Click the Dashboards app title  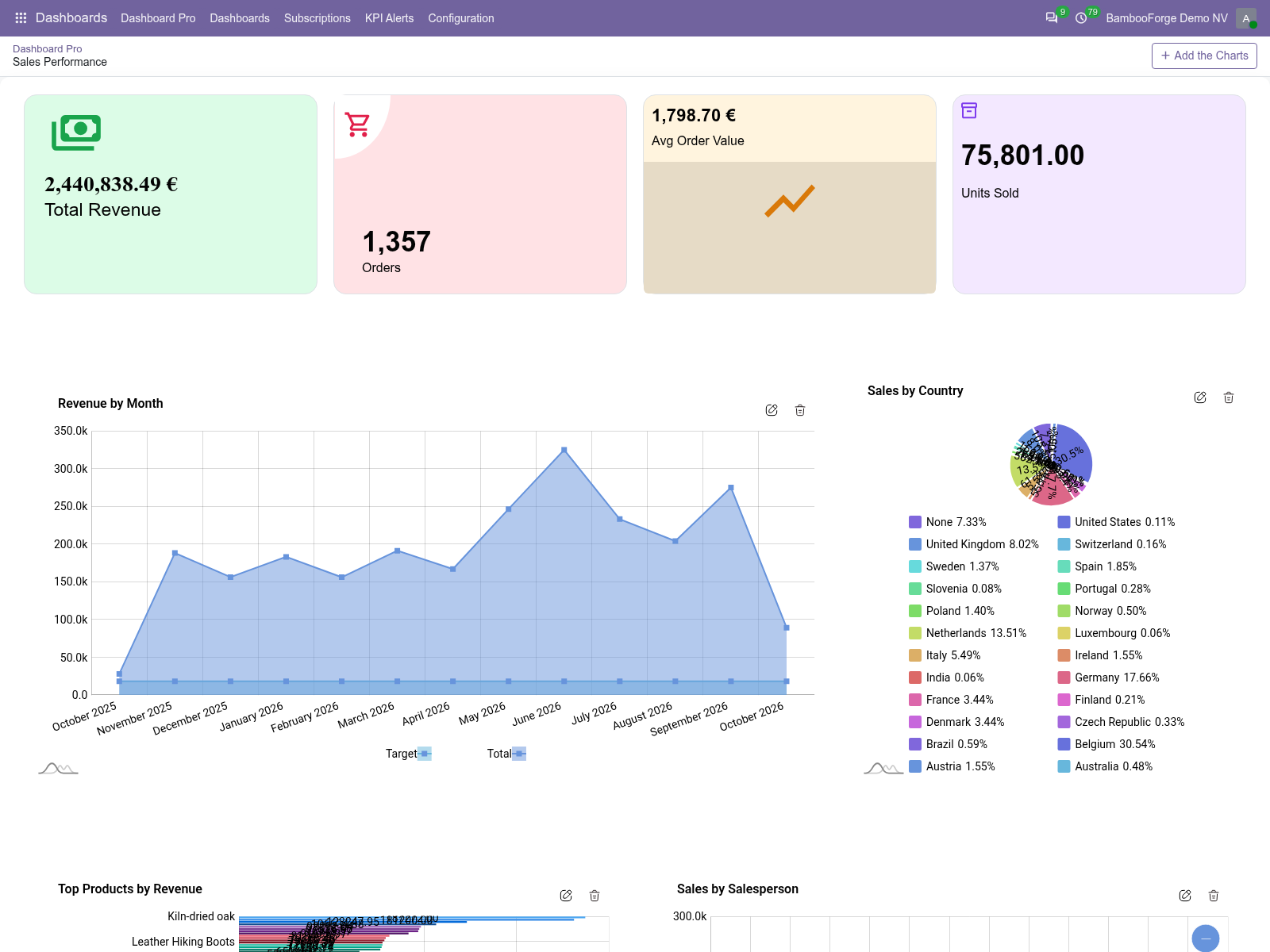click(x=71, y=17)
